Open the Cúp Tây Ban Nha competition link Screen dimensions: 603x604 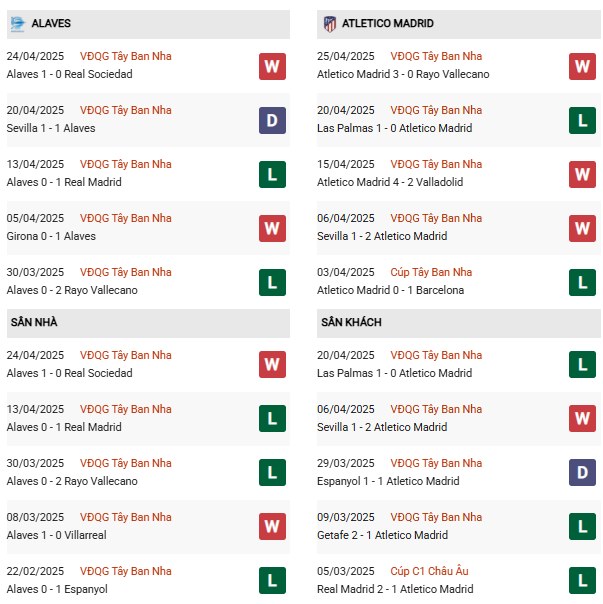click(431, 272)
